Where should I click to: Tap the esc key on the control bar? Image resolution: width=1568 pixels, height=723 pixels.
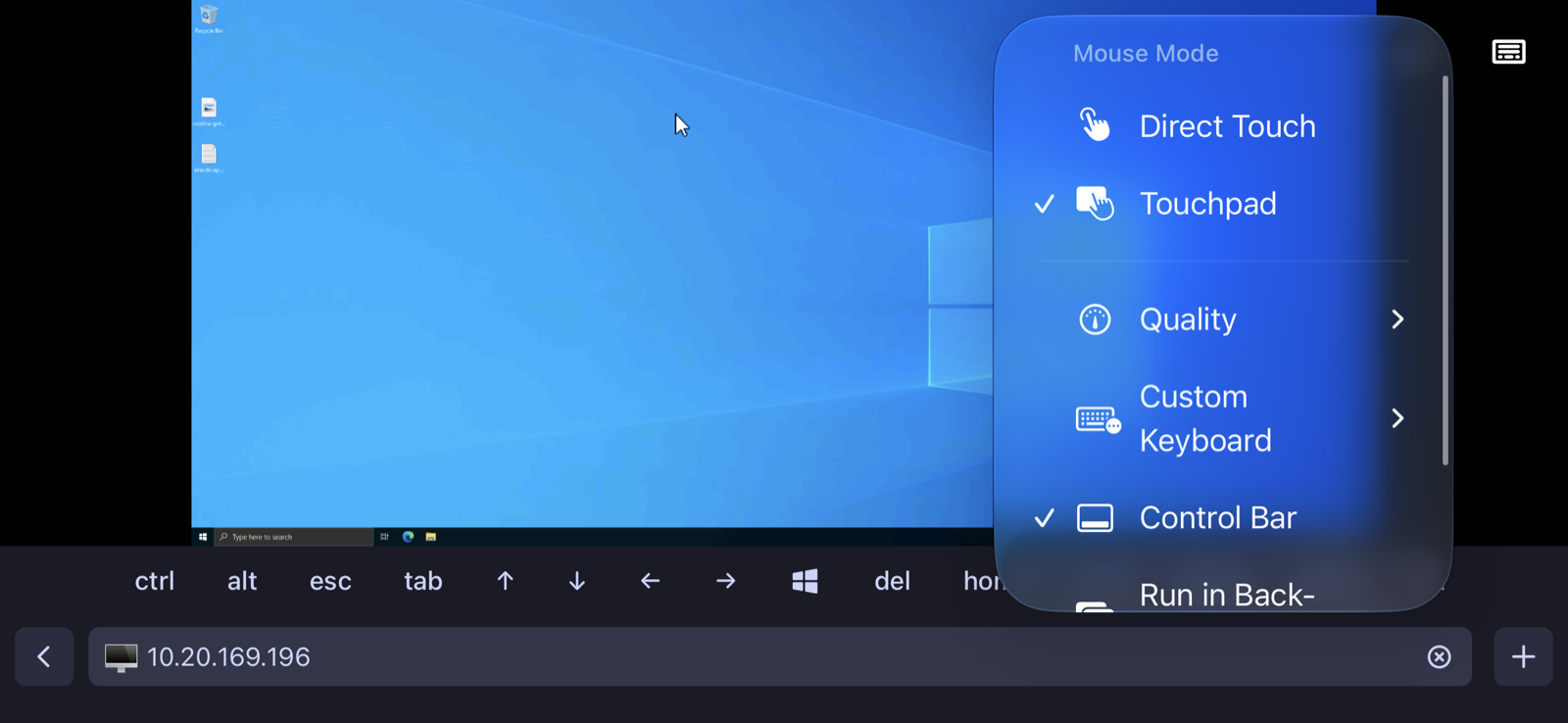(330, 581)
